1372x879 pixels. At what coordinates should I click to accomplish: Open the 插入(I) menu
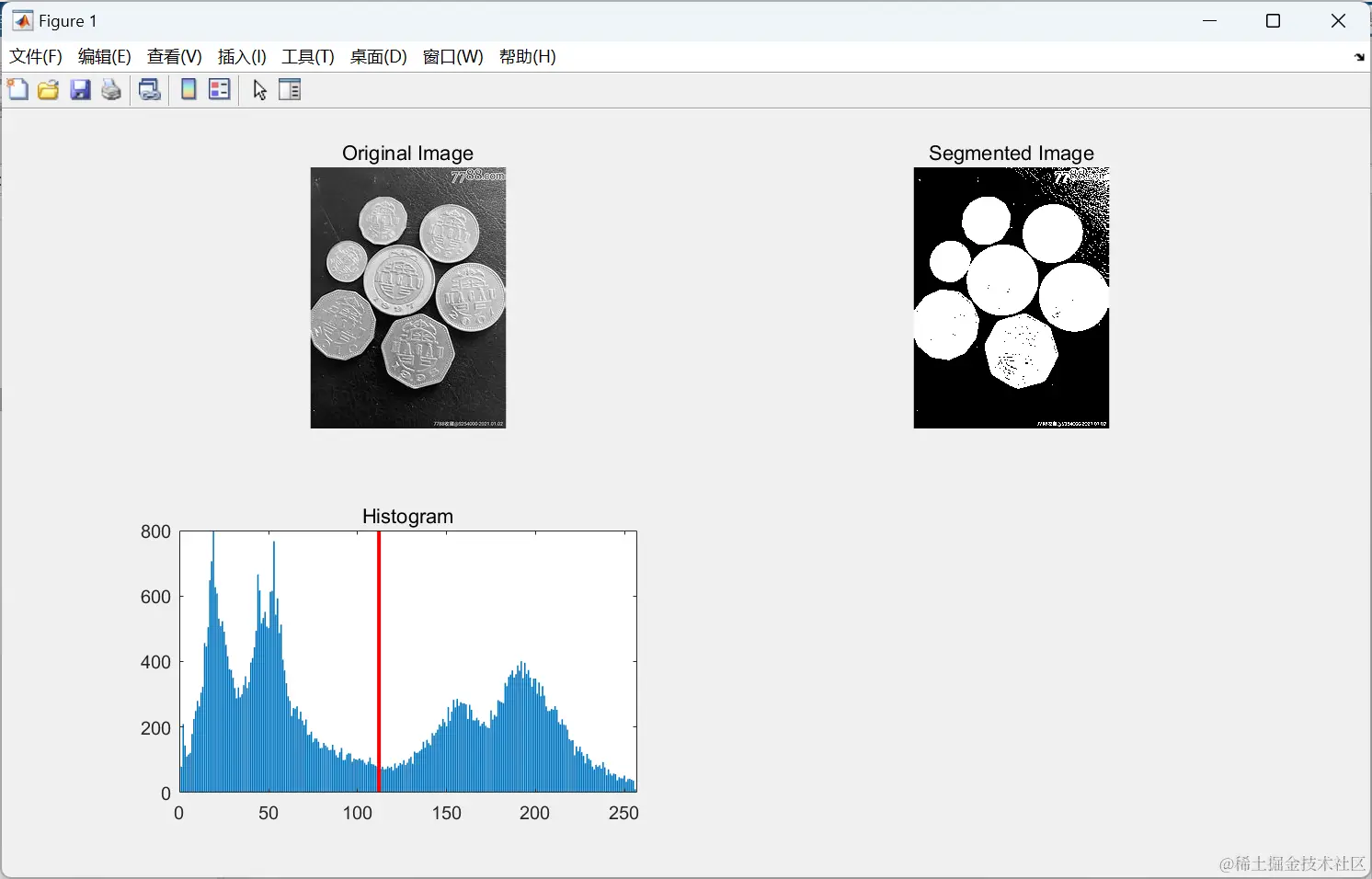coord(242,57)
